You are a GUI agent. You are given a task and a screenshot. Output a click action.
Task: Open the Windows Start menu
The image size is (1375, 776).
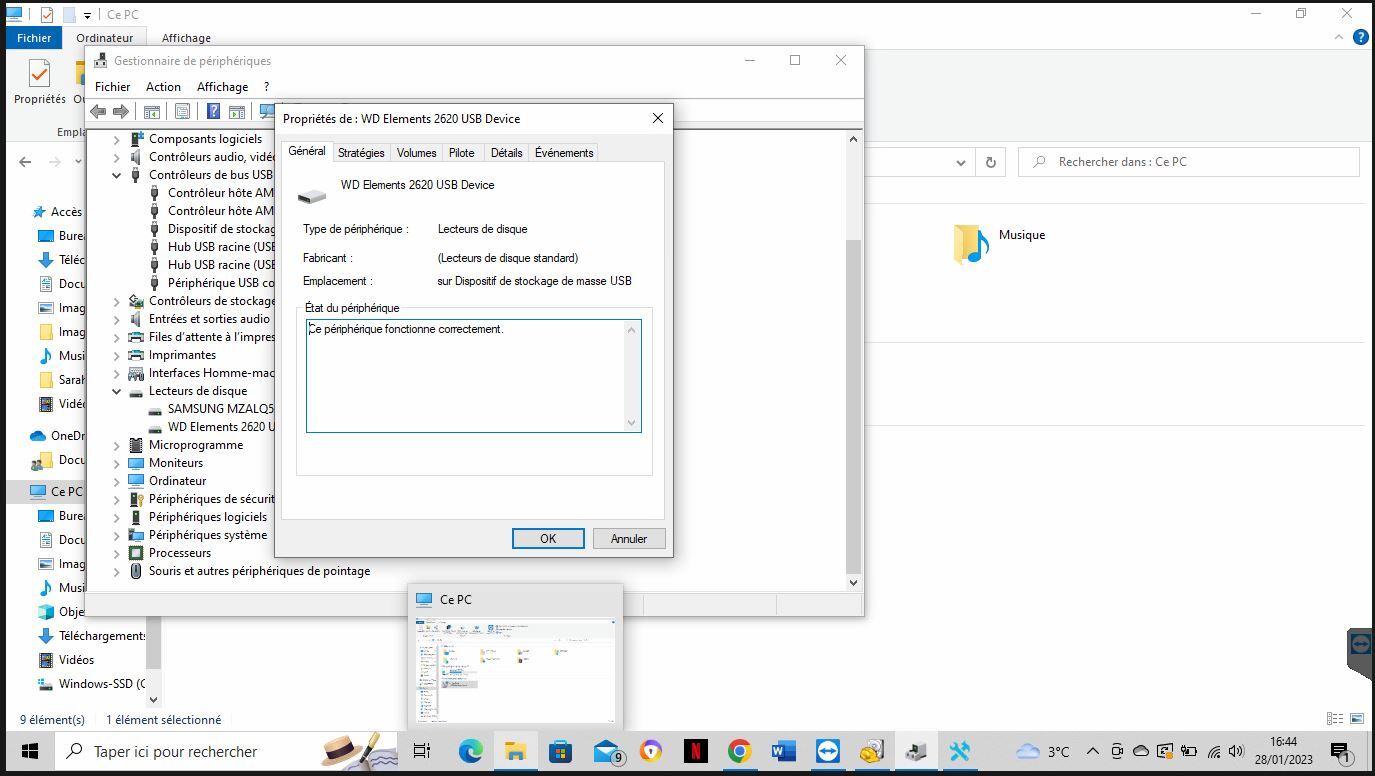pos(29,751)
